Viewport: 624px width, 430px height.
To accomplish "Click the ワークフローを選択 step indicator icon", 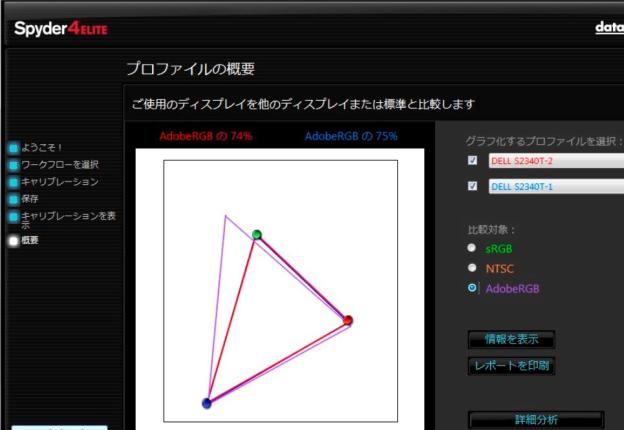I will [x=14, y=165].
